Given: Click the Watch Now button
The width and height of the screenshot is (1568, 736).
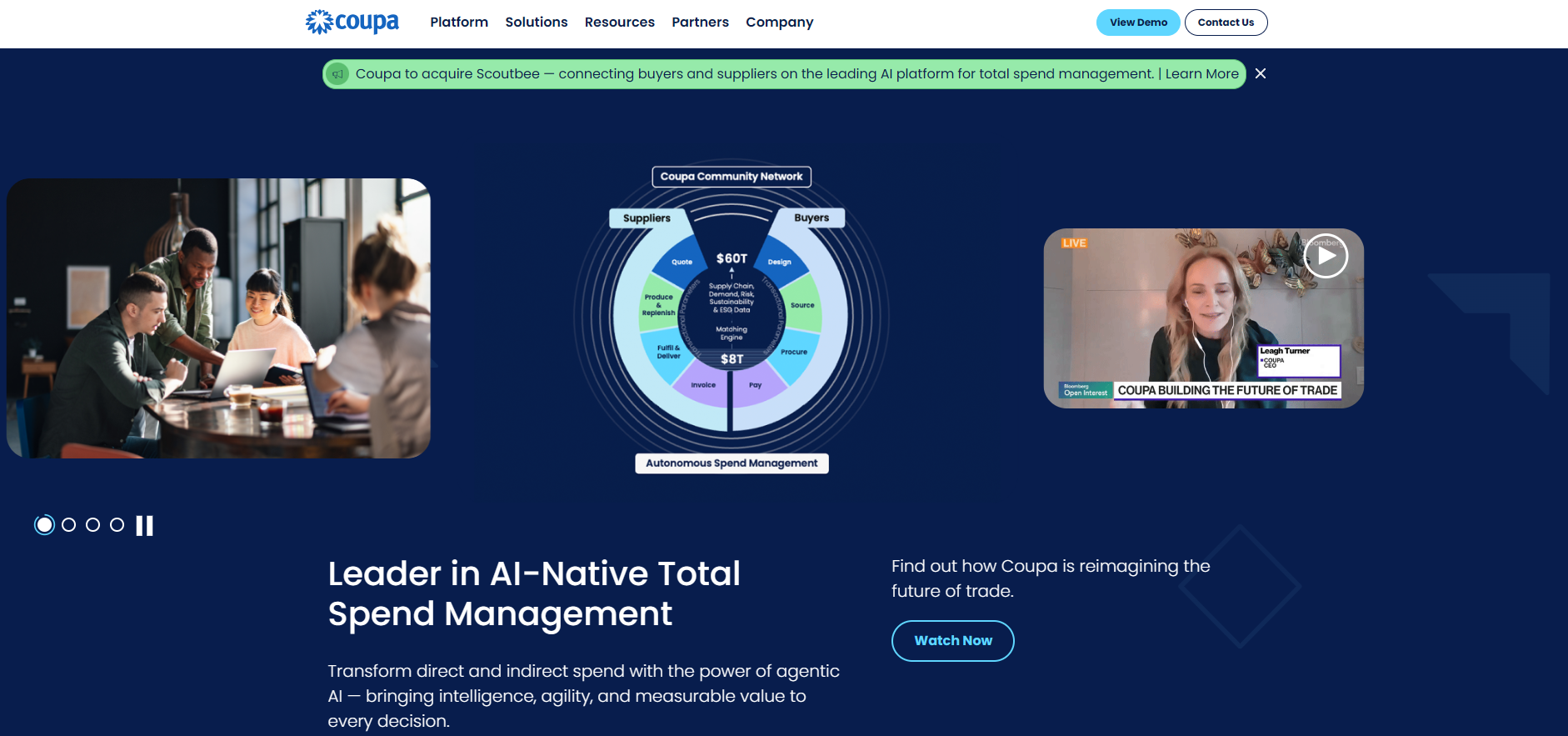Looking at the screenshot, I should click(x=953, y=641).
